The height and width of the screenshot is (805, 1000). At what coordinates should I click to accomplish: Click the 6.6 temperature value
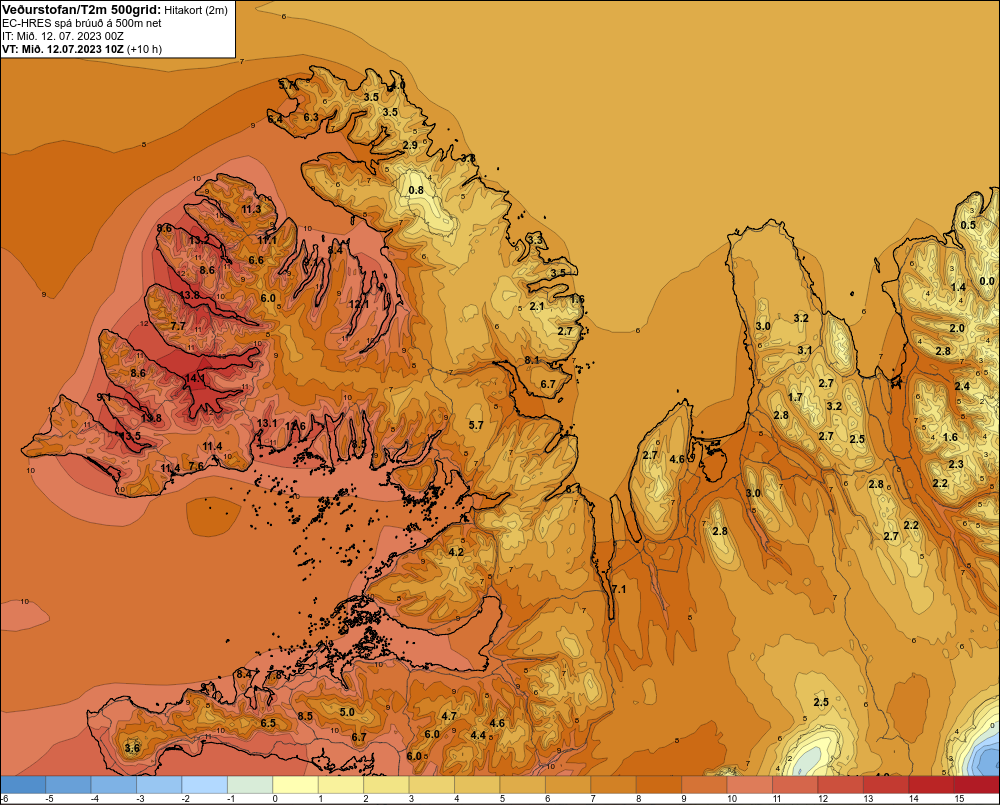(256, 260)
